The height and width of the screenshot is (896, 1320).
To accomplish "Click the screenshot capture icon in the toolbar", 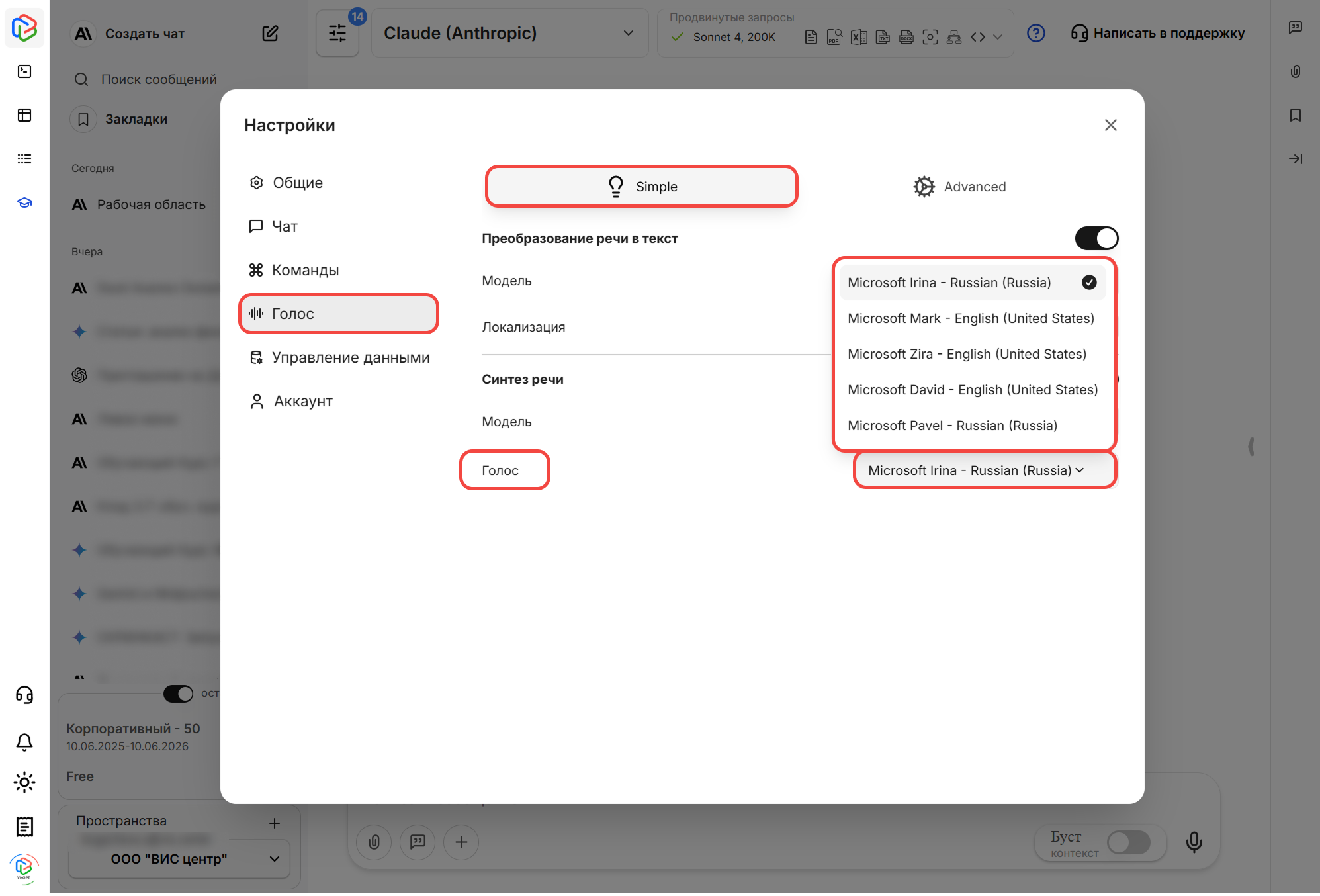I will click(x=930, y=37).
